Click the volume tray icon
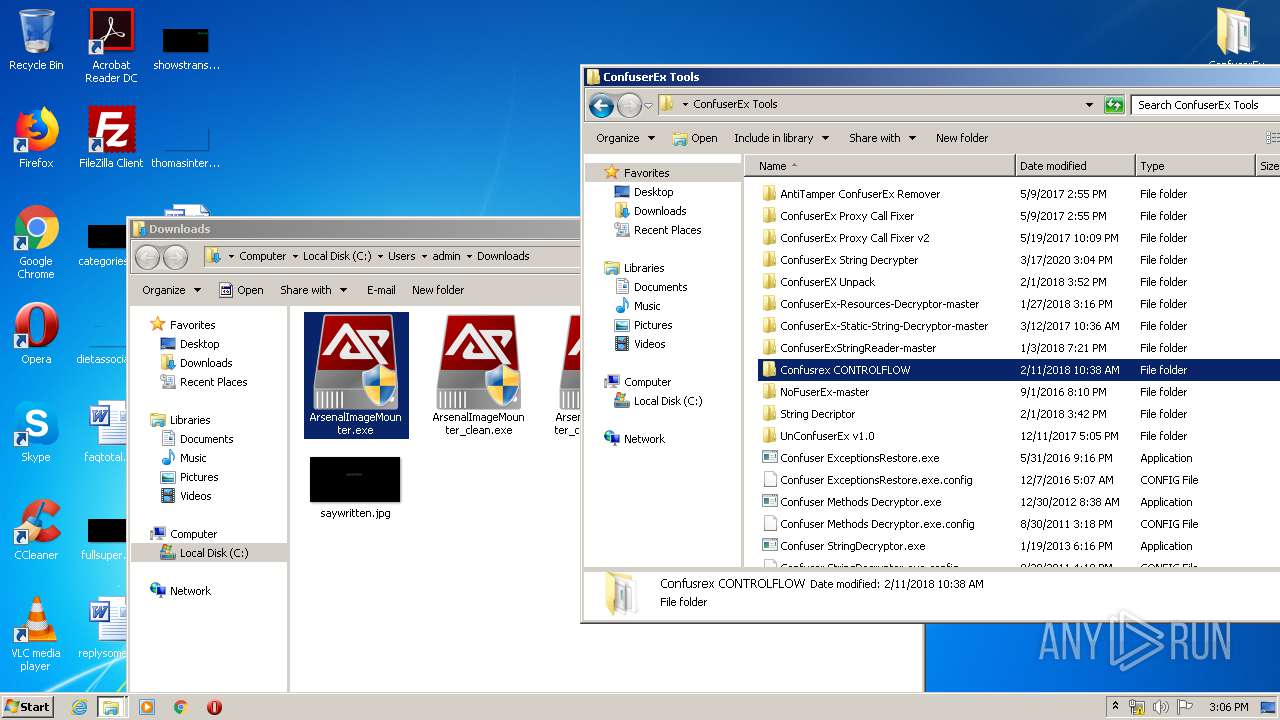 click(1161, 707)
